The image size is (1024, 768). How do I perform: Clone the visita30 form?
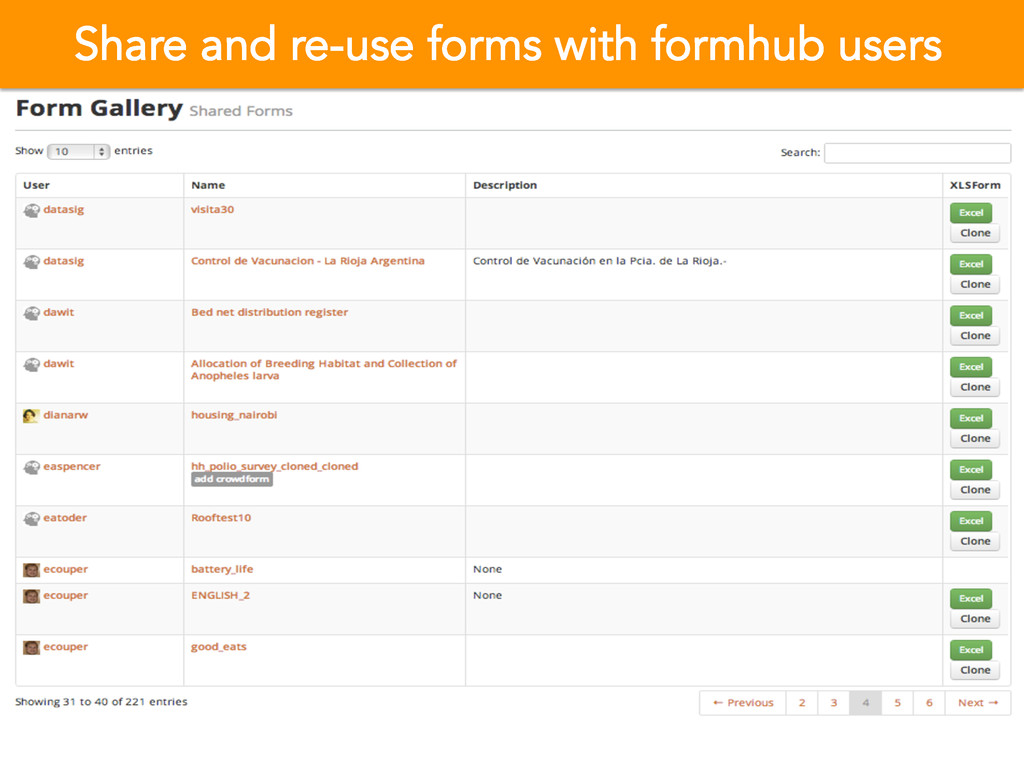coord(975,233)
